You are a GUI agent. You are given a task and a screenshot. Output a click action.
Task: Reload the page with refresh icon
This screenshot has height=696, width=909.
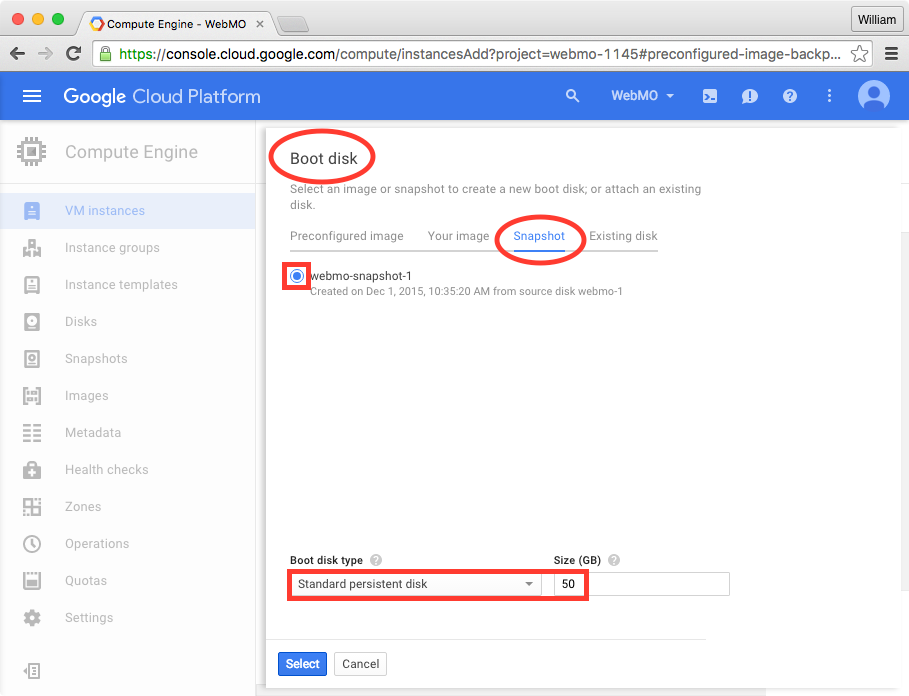tap(73, 54)
